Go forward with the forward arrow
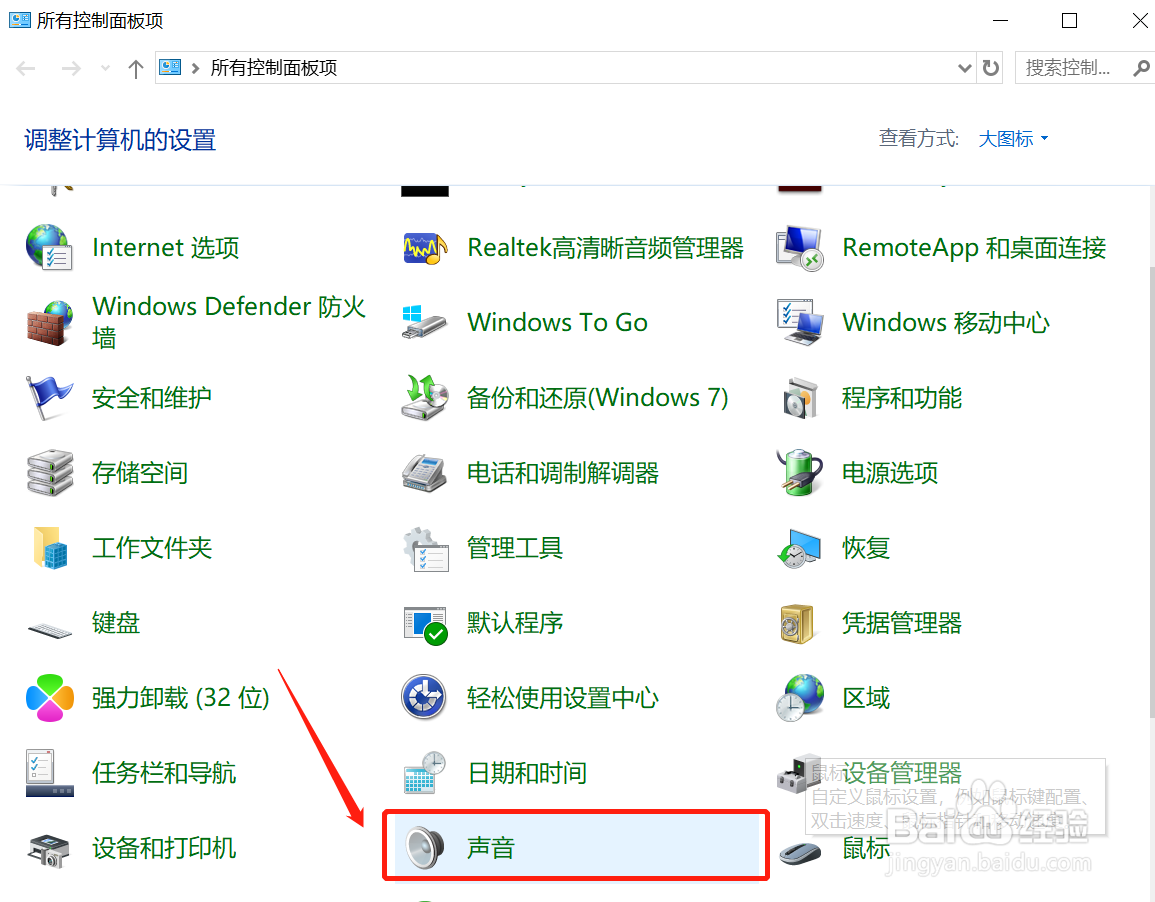1155x902 pixels. pyautogui.click(x=71, y=68)
